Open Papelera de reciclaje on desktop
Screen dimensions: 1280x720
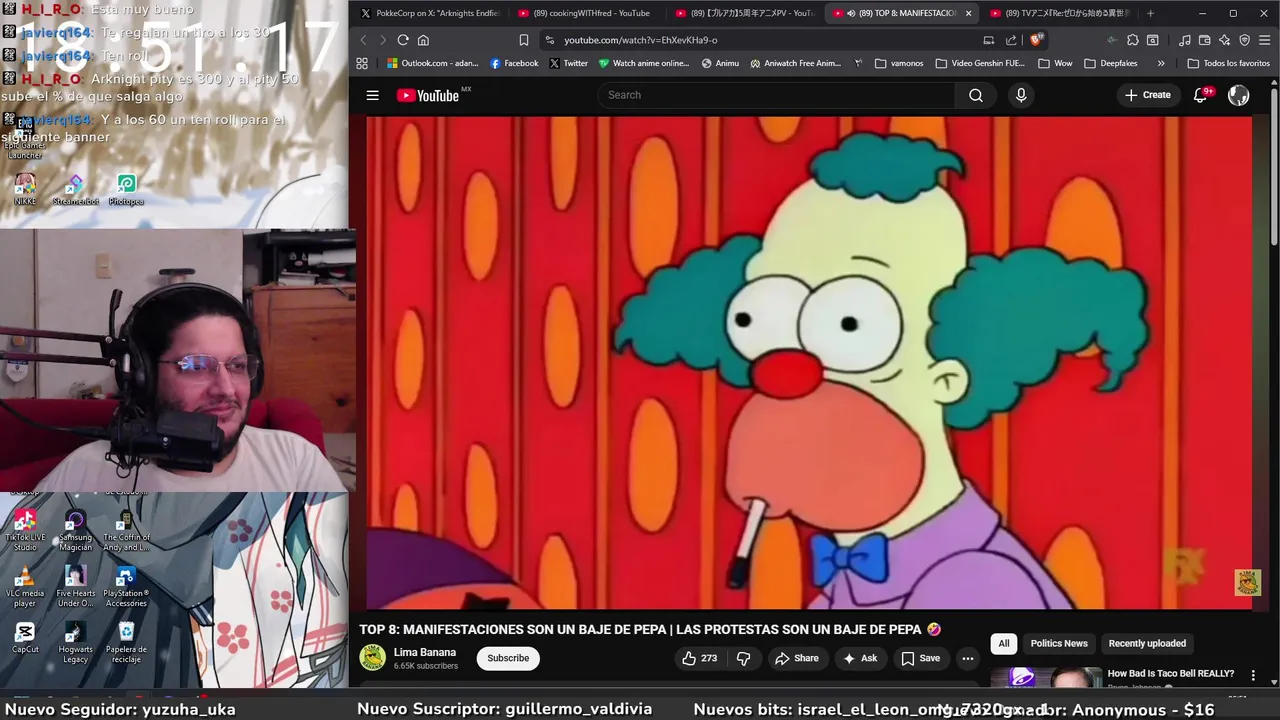pos(126,643)
